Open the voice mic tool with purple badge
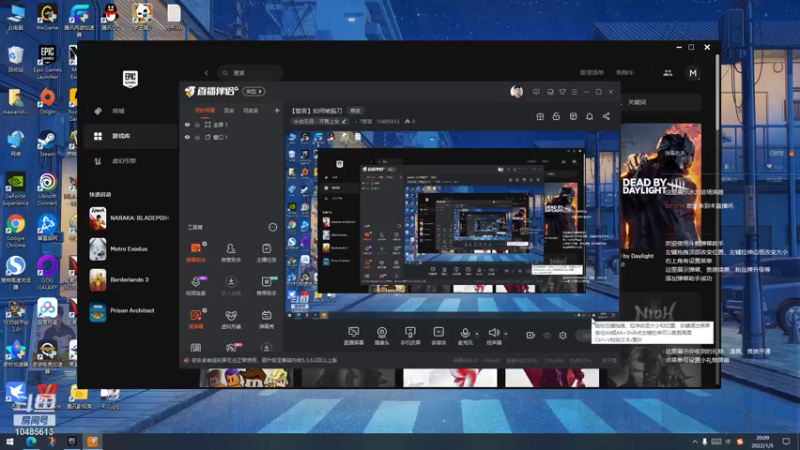The width and height of the screenshot is (800, 450). (196, 286)
